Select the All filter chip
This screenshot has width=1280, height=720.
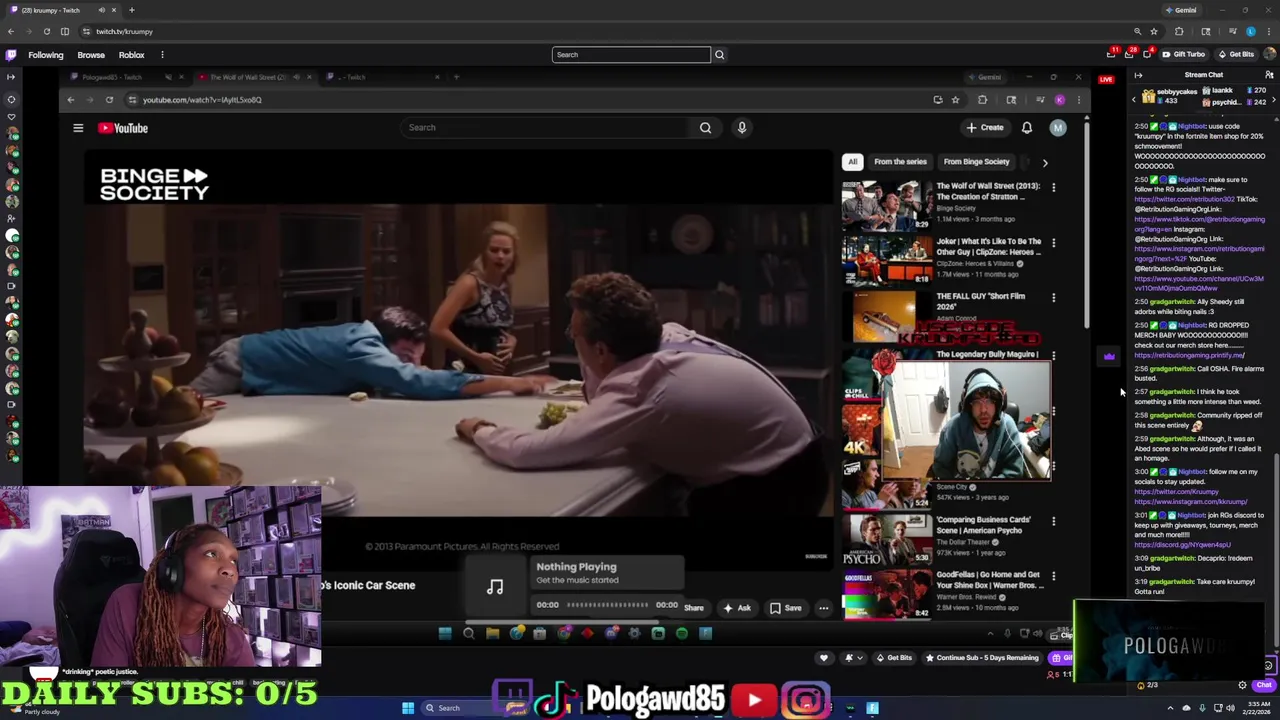(852, 161)
